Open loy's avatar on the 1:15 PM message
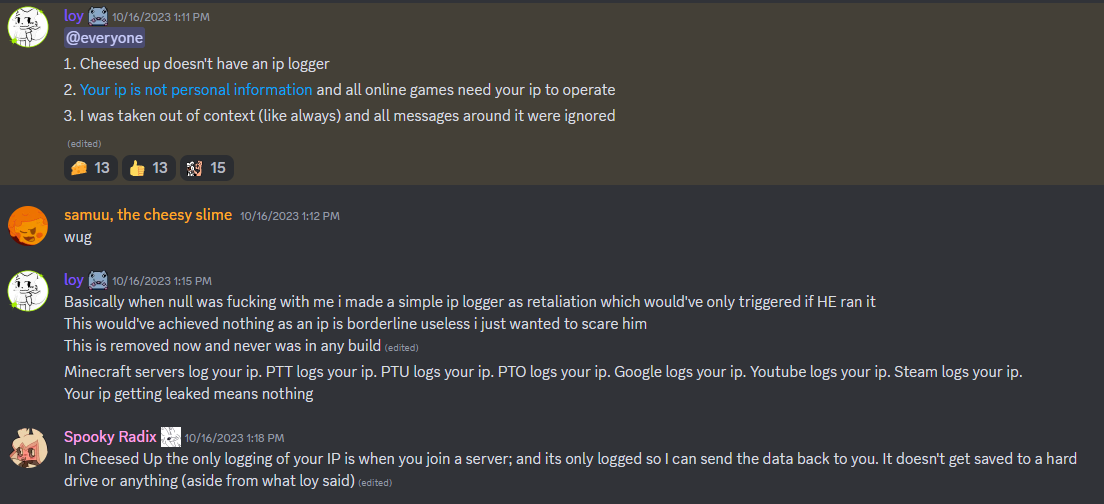1104x504 pixels. pos(28,291)
